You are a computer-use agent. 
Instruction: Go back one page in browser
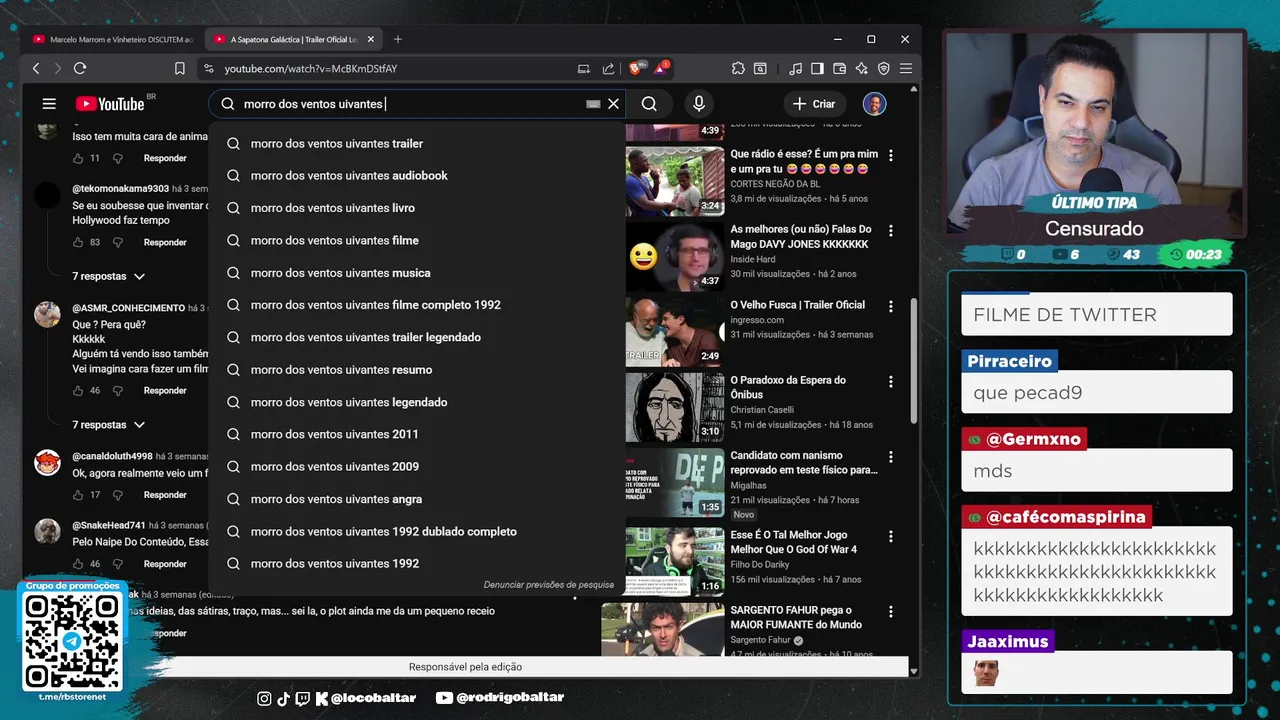click(36, 68)
